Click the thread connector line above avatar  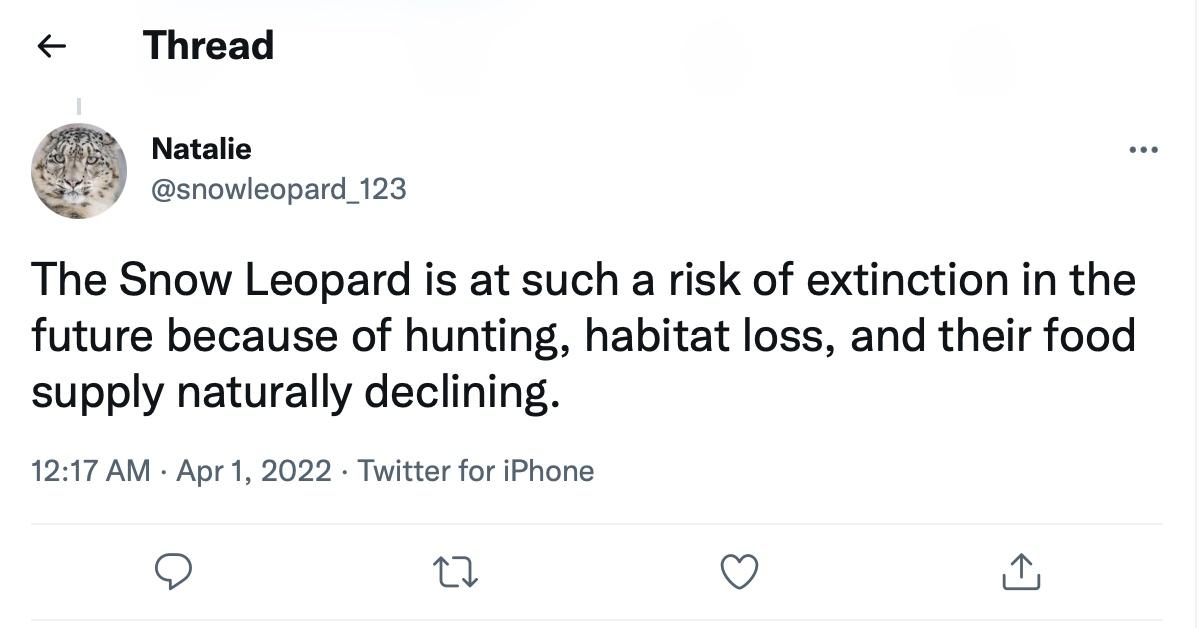pos(79,104)
